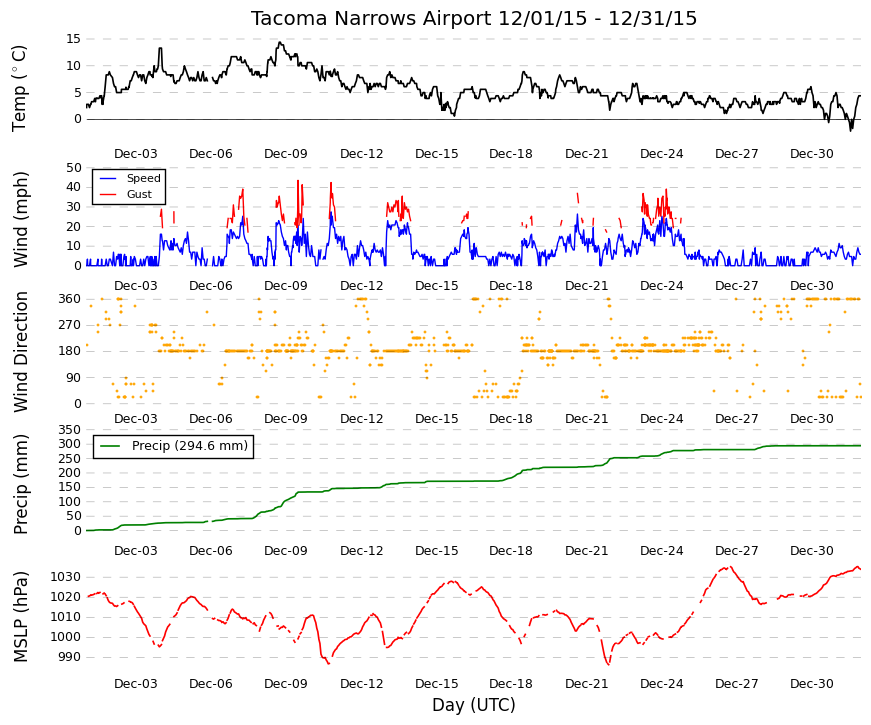Click the '250' tick on the precip axis

tap(69, 459)
